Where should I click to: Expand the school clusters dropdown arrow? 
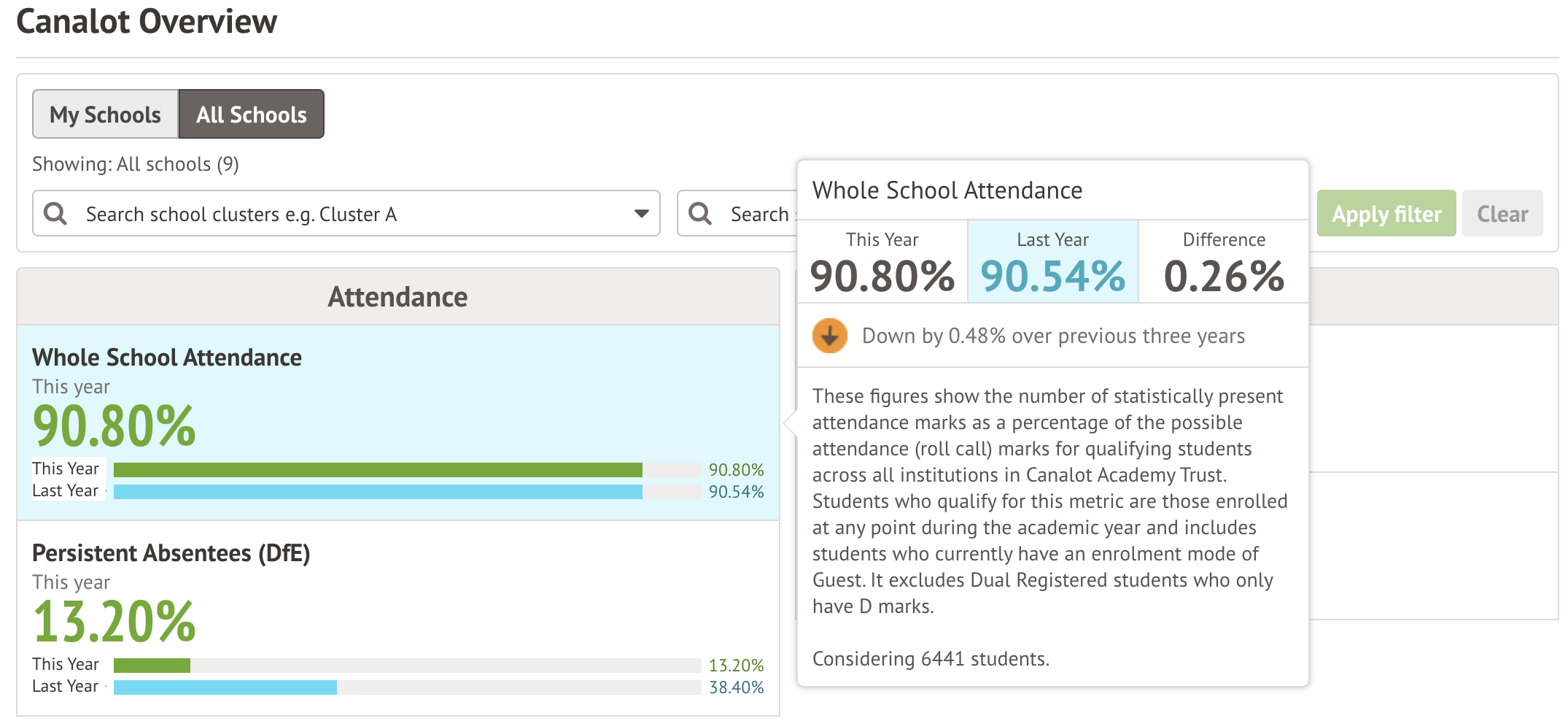(641, 214)
